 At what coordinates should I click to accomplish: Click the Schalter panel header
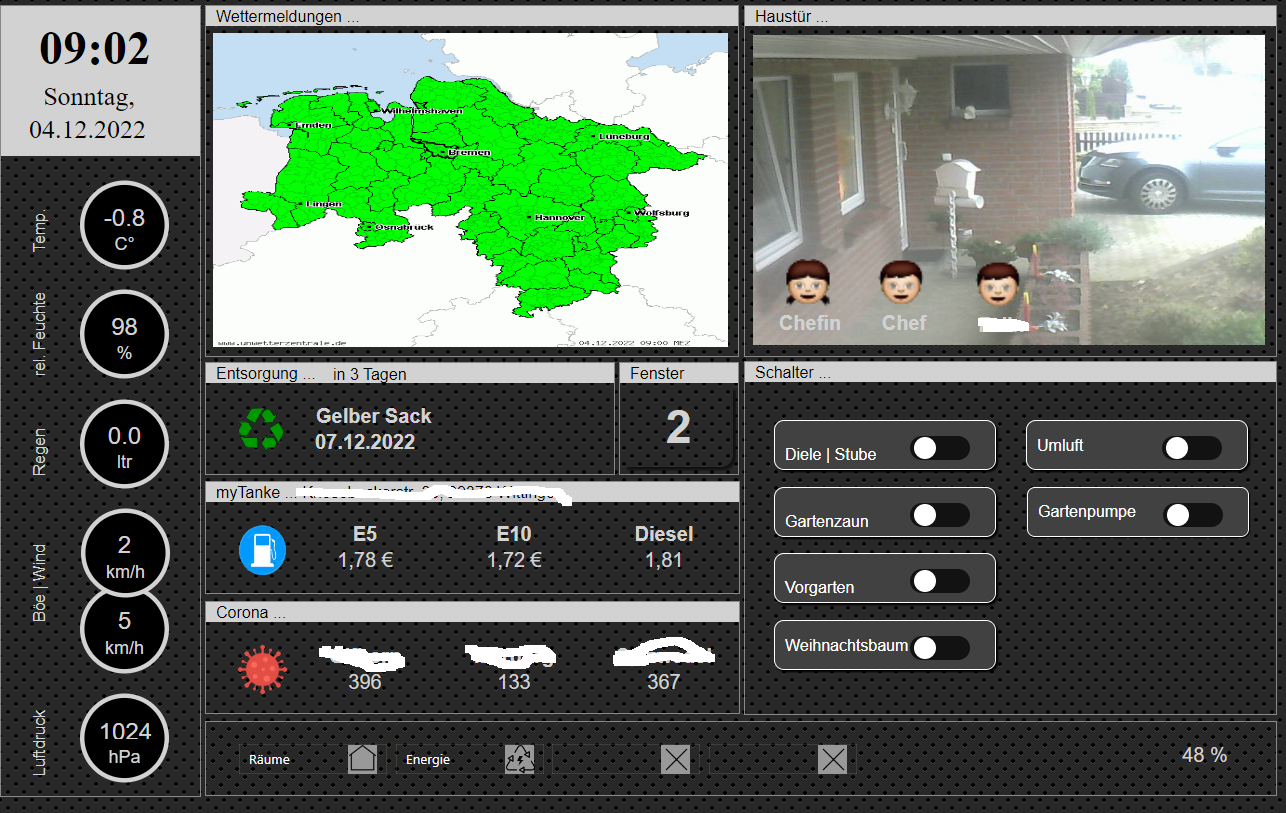coord(1010,372)
